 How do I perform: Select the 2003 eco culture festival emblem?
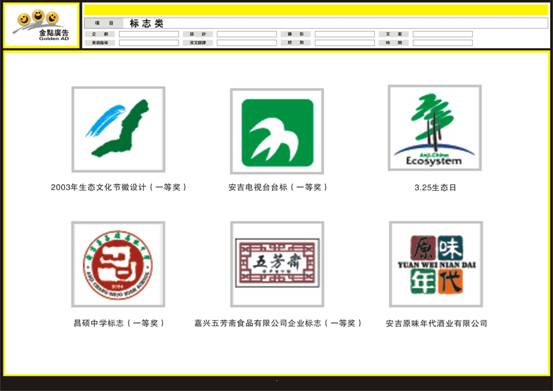(x=118, y=129)
